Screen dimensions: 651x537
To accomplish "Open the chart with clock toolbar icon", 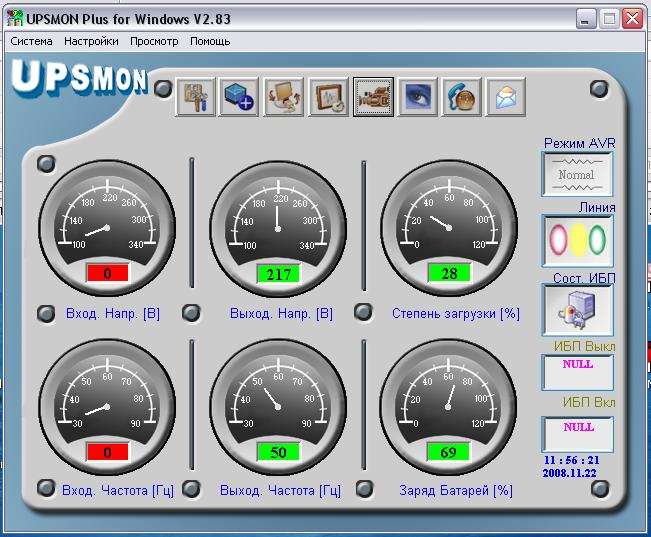I will pos(329,97).
